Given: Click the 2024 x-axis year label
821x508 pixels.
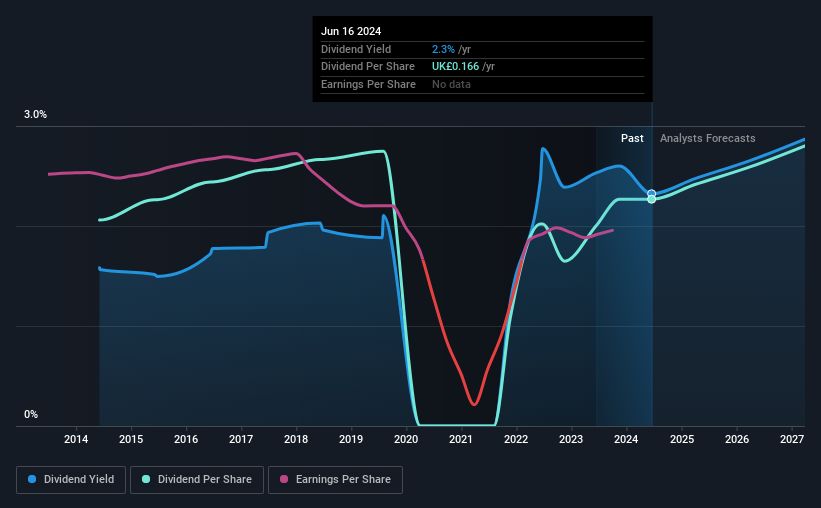Looking at the screenshot, I should 626,439.
